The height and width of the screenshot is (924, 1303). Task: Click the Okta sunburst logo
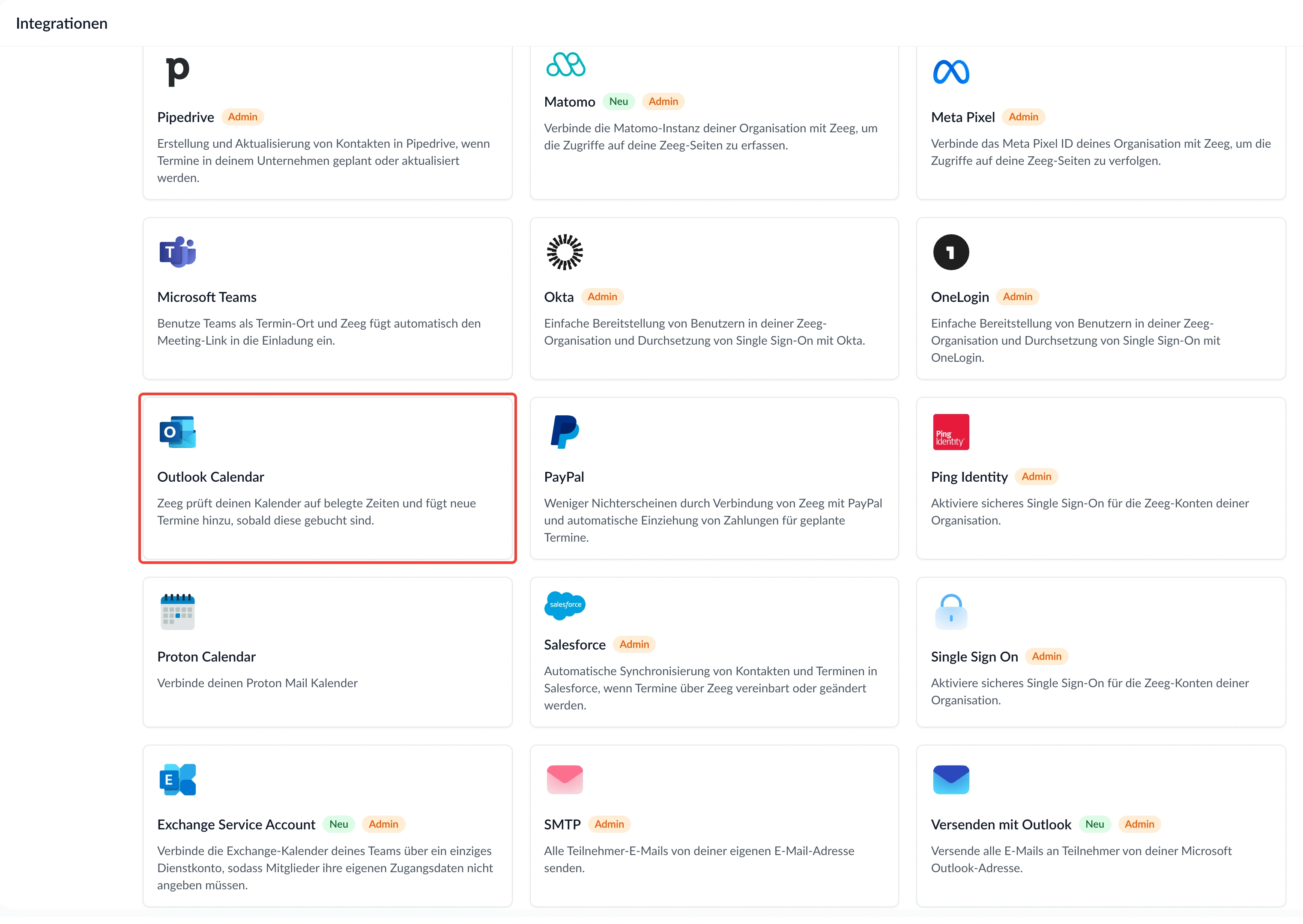564,251
